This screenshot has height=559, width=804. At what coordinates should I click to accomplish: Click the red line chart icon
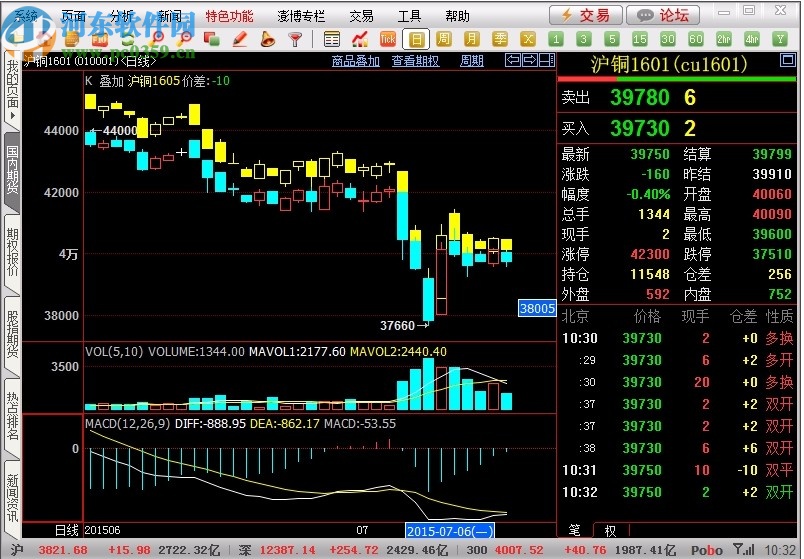click(x=359, y=39)
